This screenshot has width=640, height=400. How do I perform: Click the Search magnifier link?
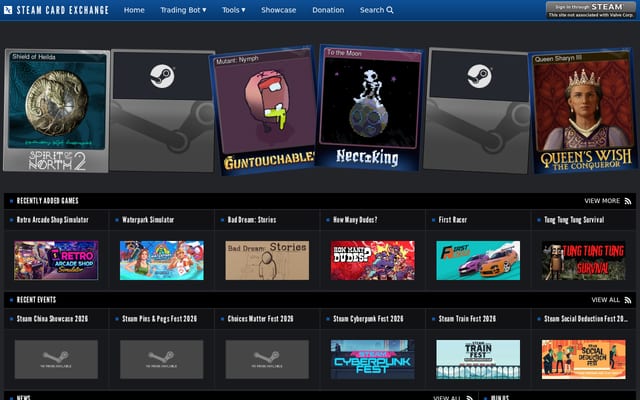tap(376, 10)
